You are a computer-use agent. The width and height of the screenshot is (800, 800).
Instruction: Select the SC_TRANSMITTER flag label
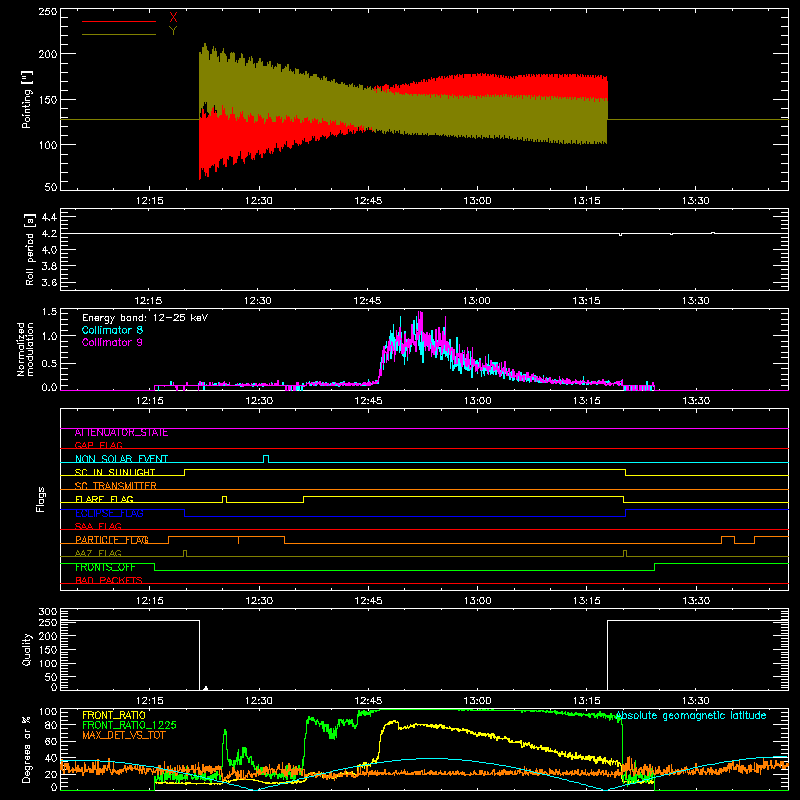pyautogui.click(x=116, y=486)
